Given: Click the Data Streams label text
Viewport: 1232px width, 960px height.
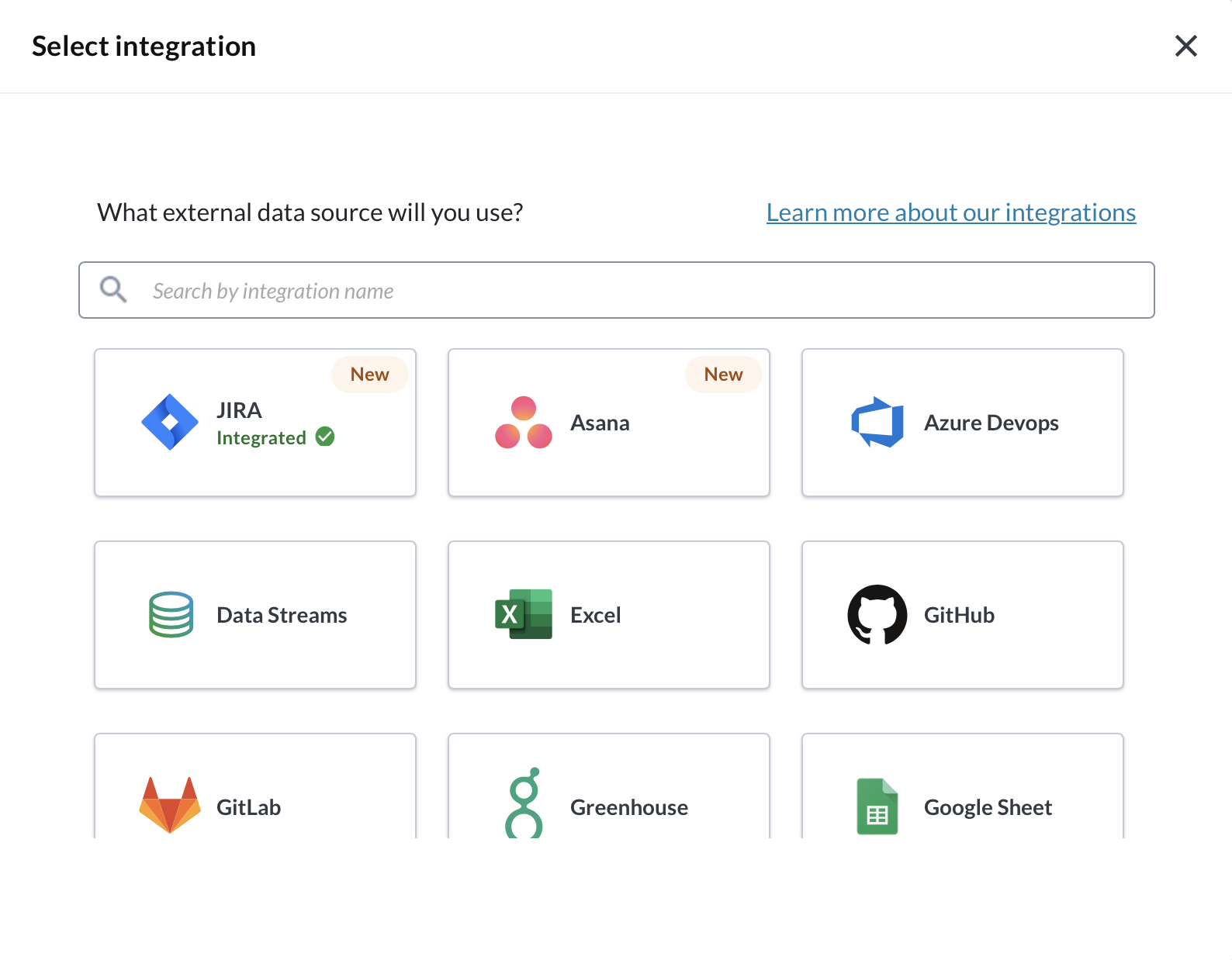Looking at the screenshot, I should [282, 615].
